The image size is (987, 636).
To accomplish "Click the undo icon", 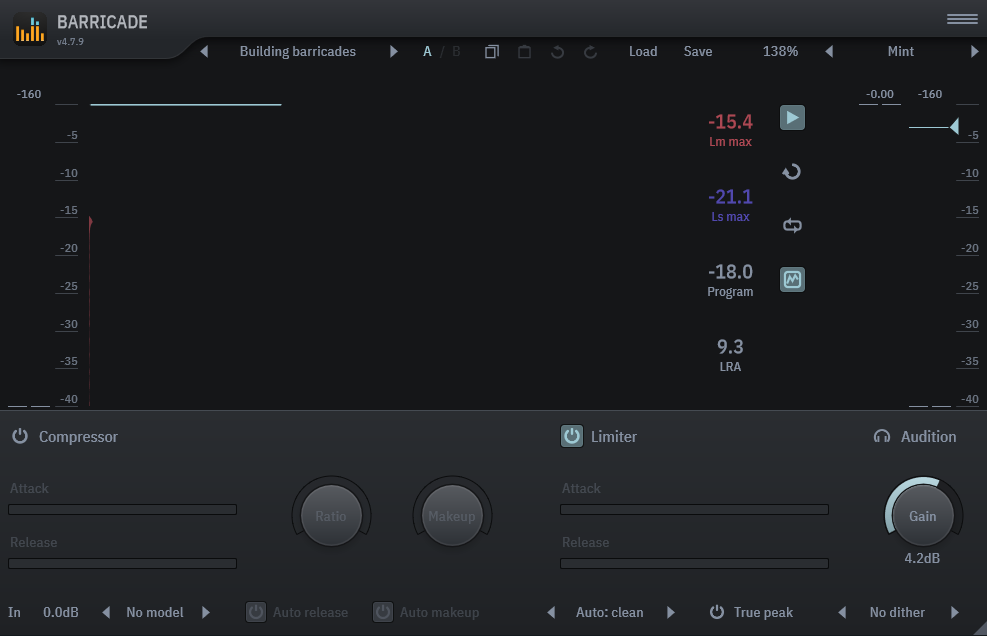I will 557,52.
